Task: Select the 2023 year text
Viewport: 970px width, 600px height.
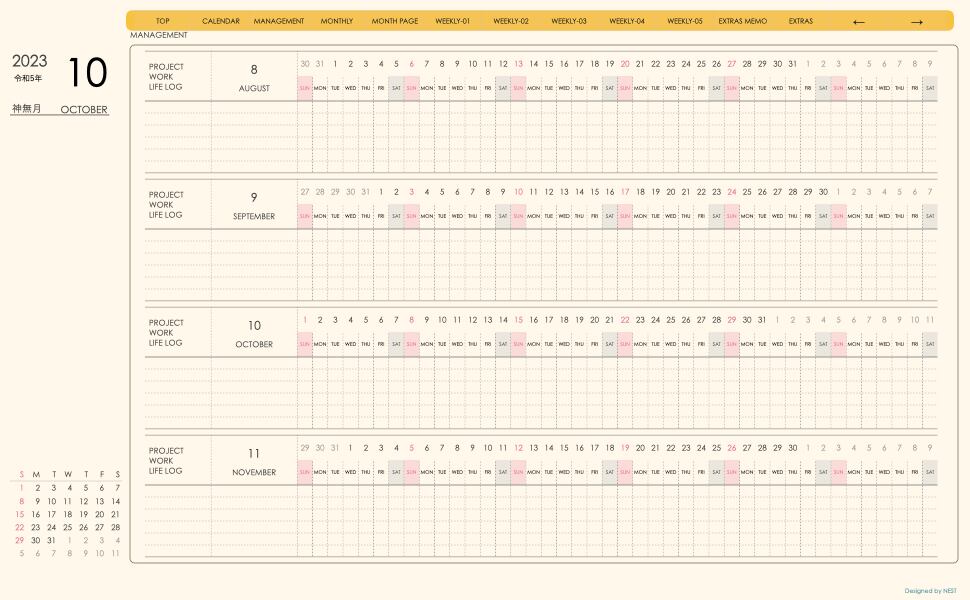Action: point(30,61)
